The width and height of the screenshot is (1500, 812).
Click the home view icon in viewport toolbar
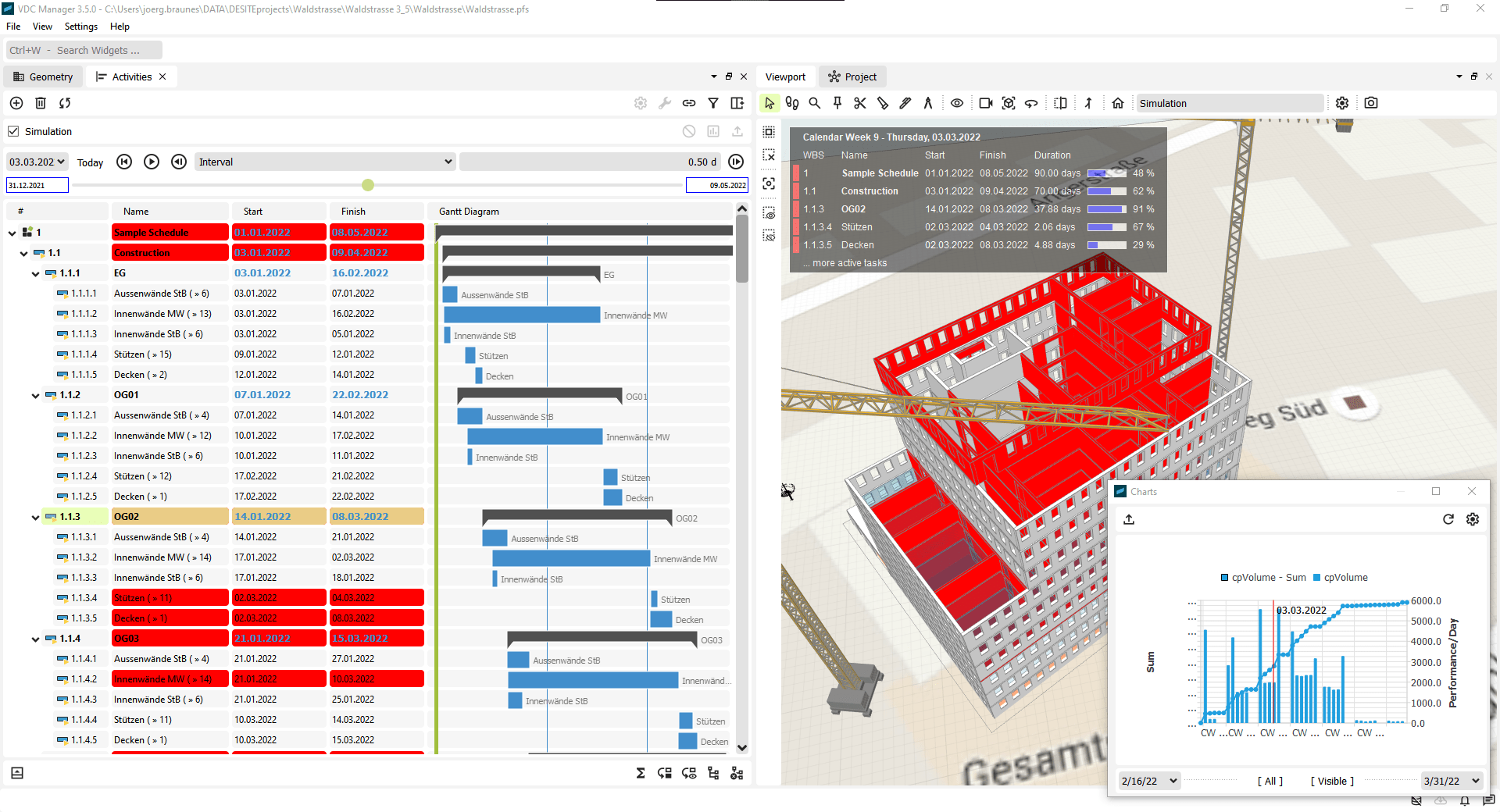1117,102
